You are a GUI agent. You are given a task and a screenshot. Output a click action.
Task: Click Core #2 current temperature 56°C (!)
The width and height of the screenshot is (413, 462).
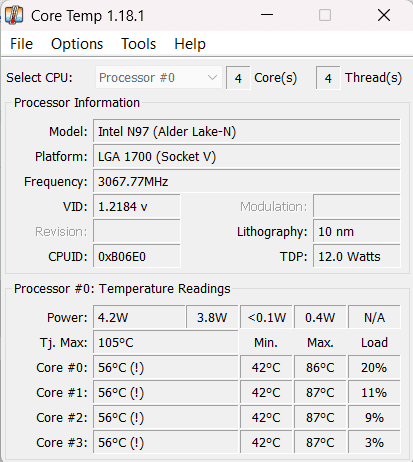tap(166, 418)
